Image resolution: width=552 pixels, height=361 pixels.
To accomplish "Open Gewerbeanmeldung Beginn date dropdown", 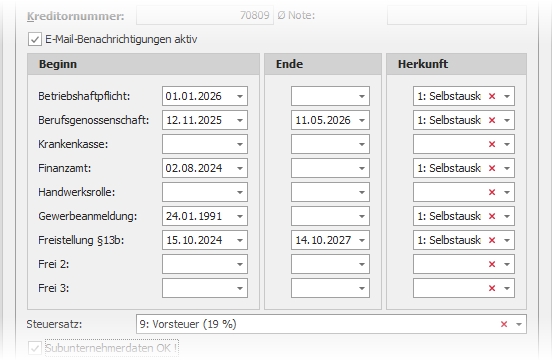I will point(240,216).
